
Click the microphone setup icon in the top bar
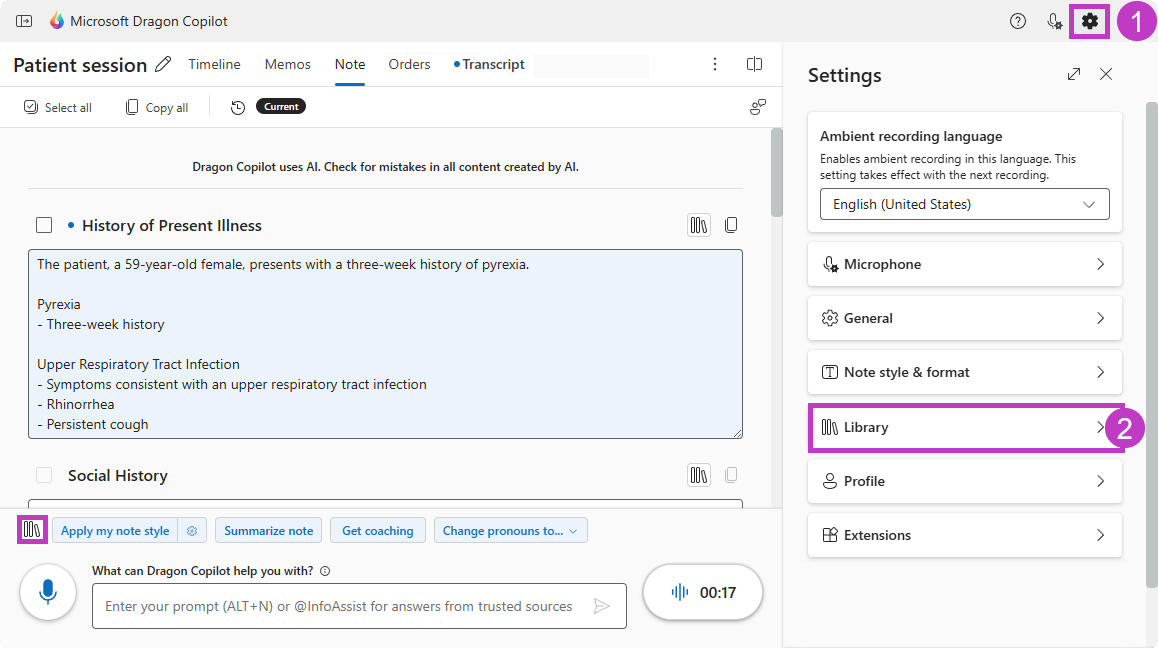click(x=1054, y=20)
